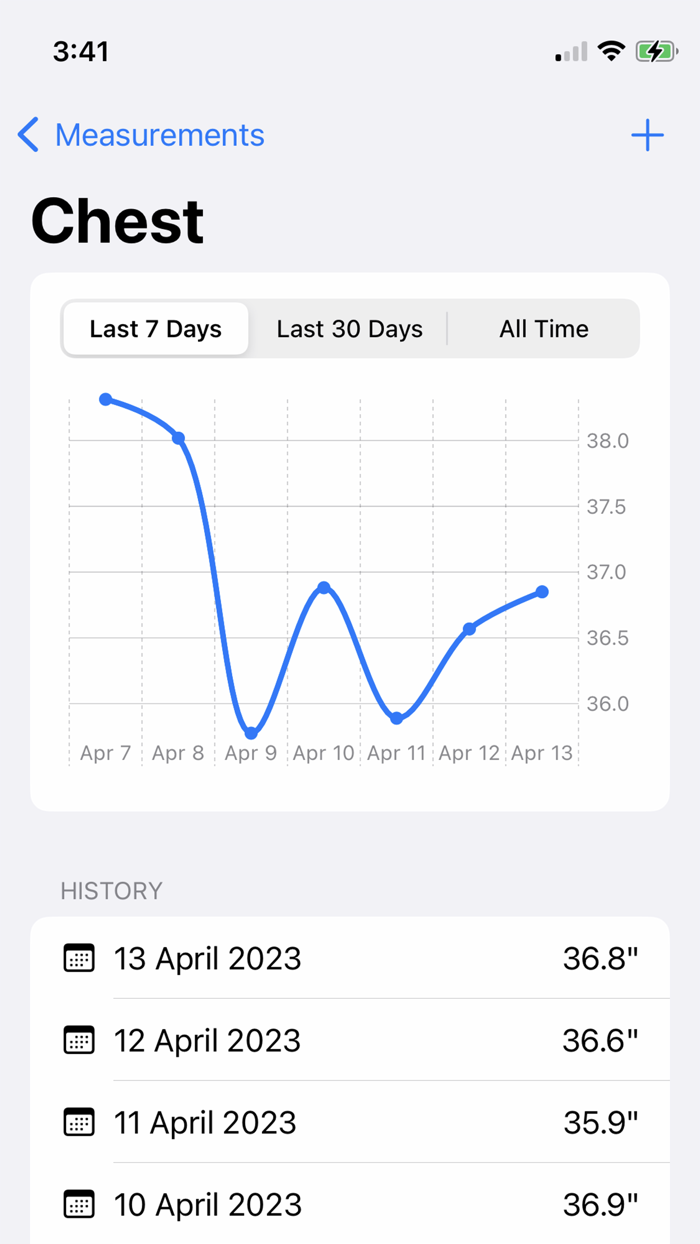
Task: Select the Apr 9 data point on the chart
Action: coord(251,731)
